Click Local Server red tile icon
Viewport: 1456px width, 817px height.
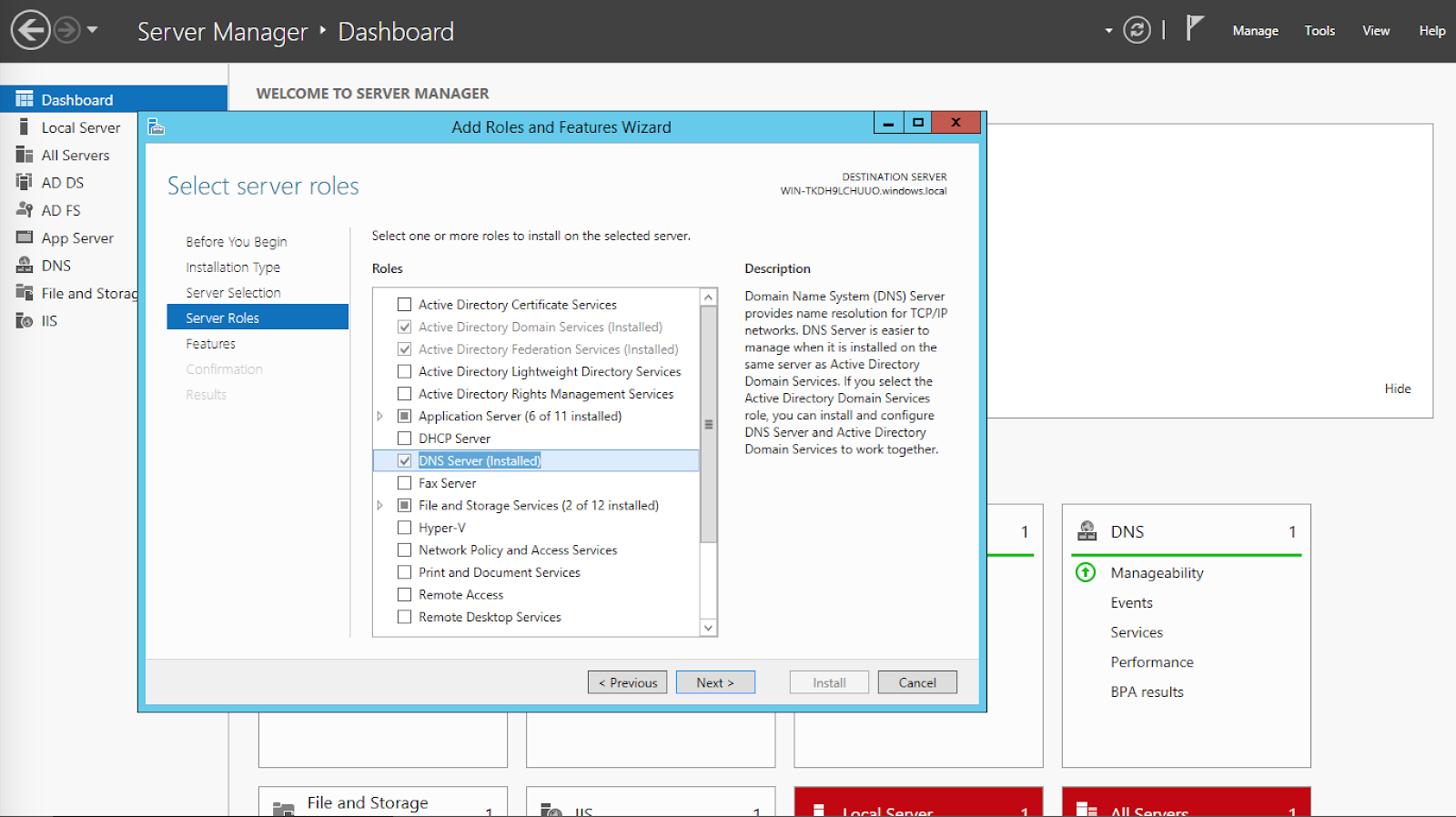tap(819, 809)
